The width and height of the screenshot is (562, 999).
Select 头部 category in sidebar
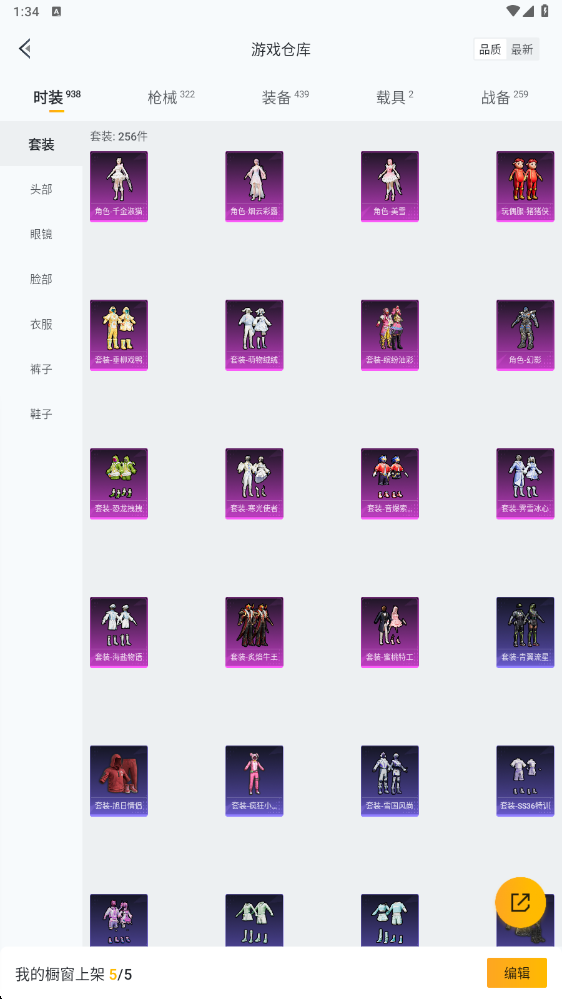41,189
